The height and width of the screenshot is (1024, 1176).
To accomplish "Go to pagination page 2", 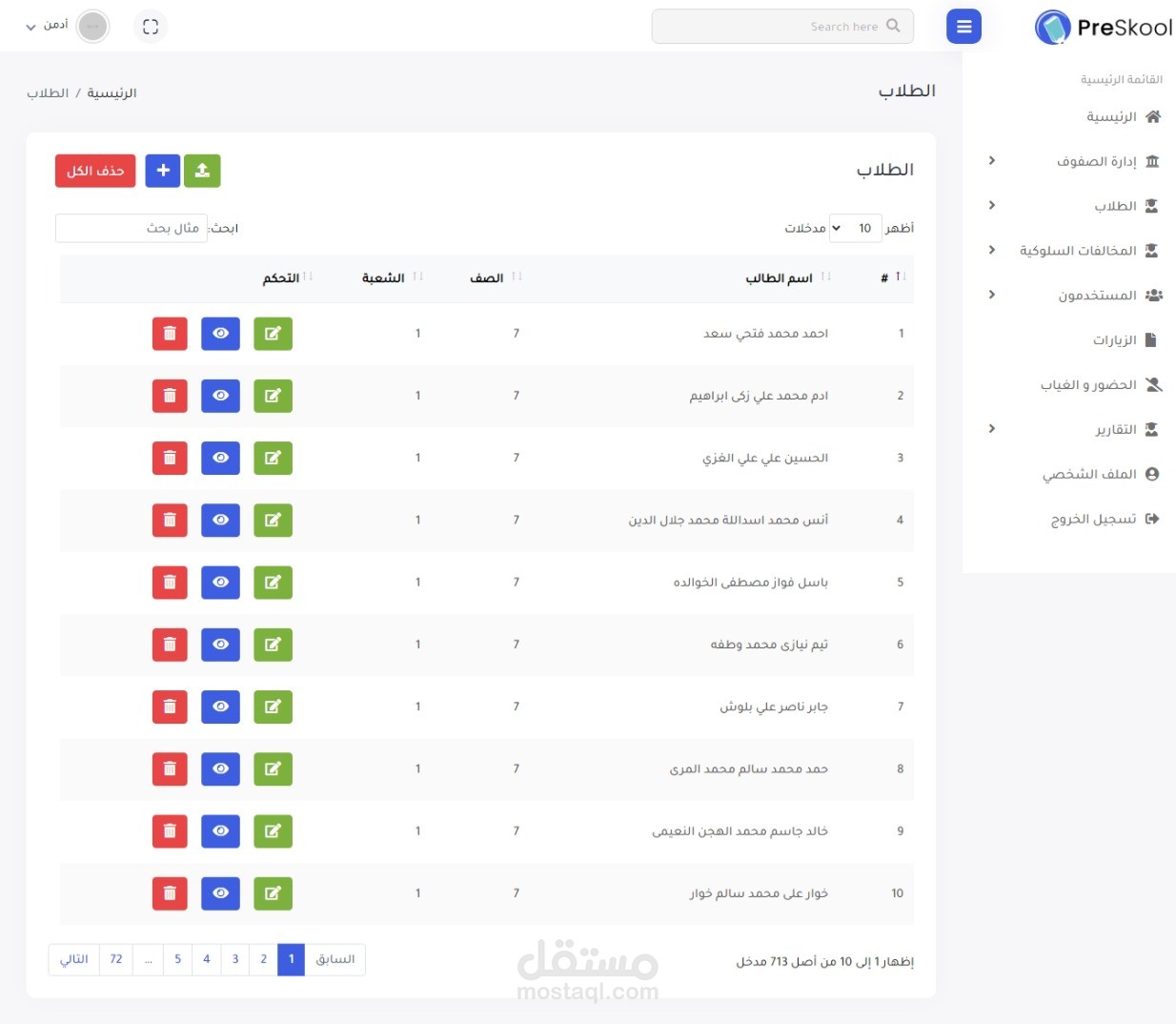I will click(264, 959).
